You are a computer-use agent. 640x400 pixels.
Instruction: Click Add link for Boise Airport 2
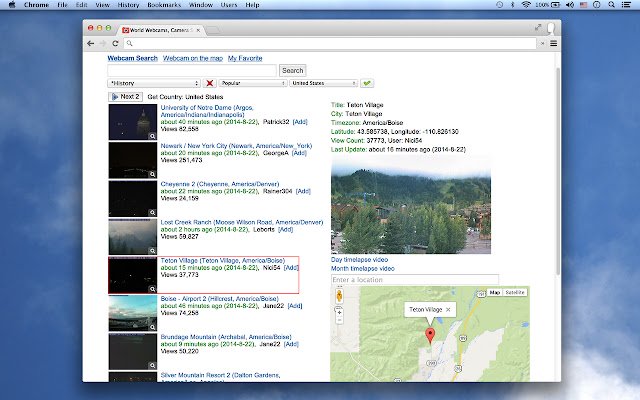pos(295,306)
